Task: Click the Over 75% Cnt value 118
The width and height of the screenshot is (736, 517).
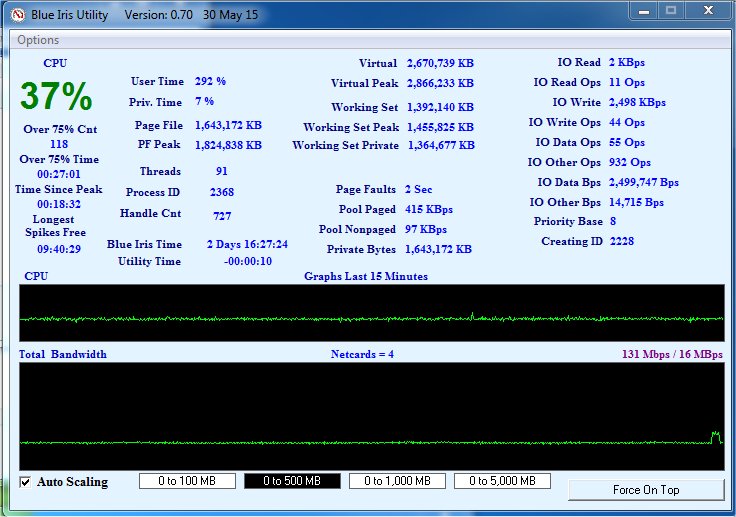Action: [59, 144]
